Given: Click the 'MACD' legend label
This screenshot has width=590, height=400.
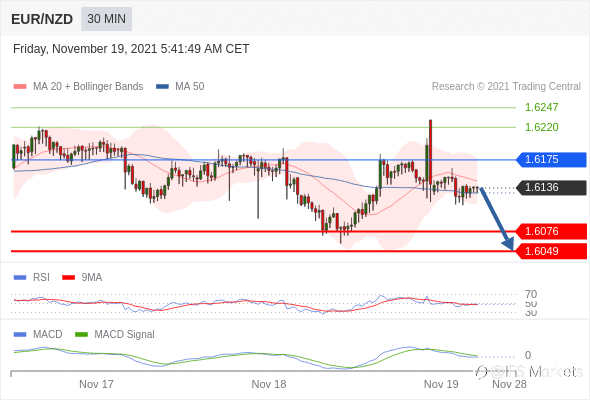Looking at the screenshot, I should point(48,335).
